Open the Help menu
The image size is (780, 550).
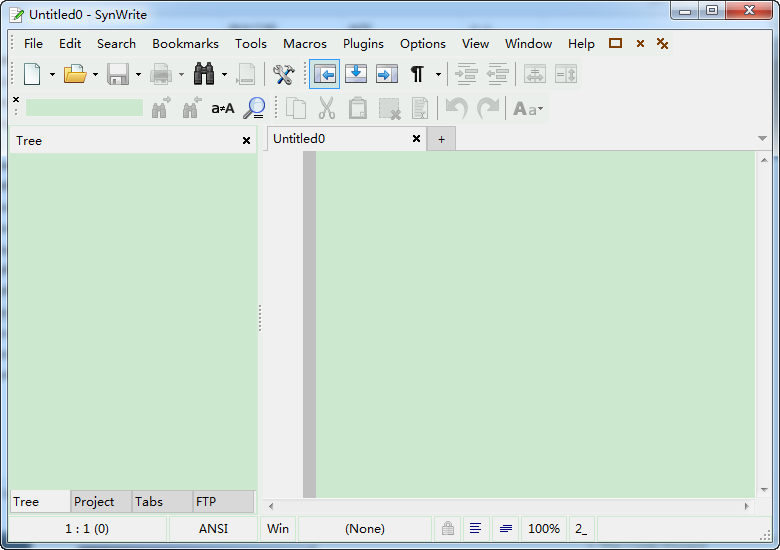click(581, 44)
